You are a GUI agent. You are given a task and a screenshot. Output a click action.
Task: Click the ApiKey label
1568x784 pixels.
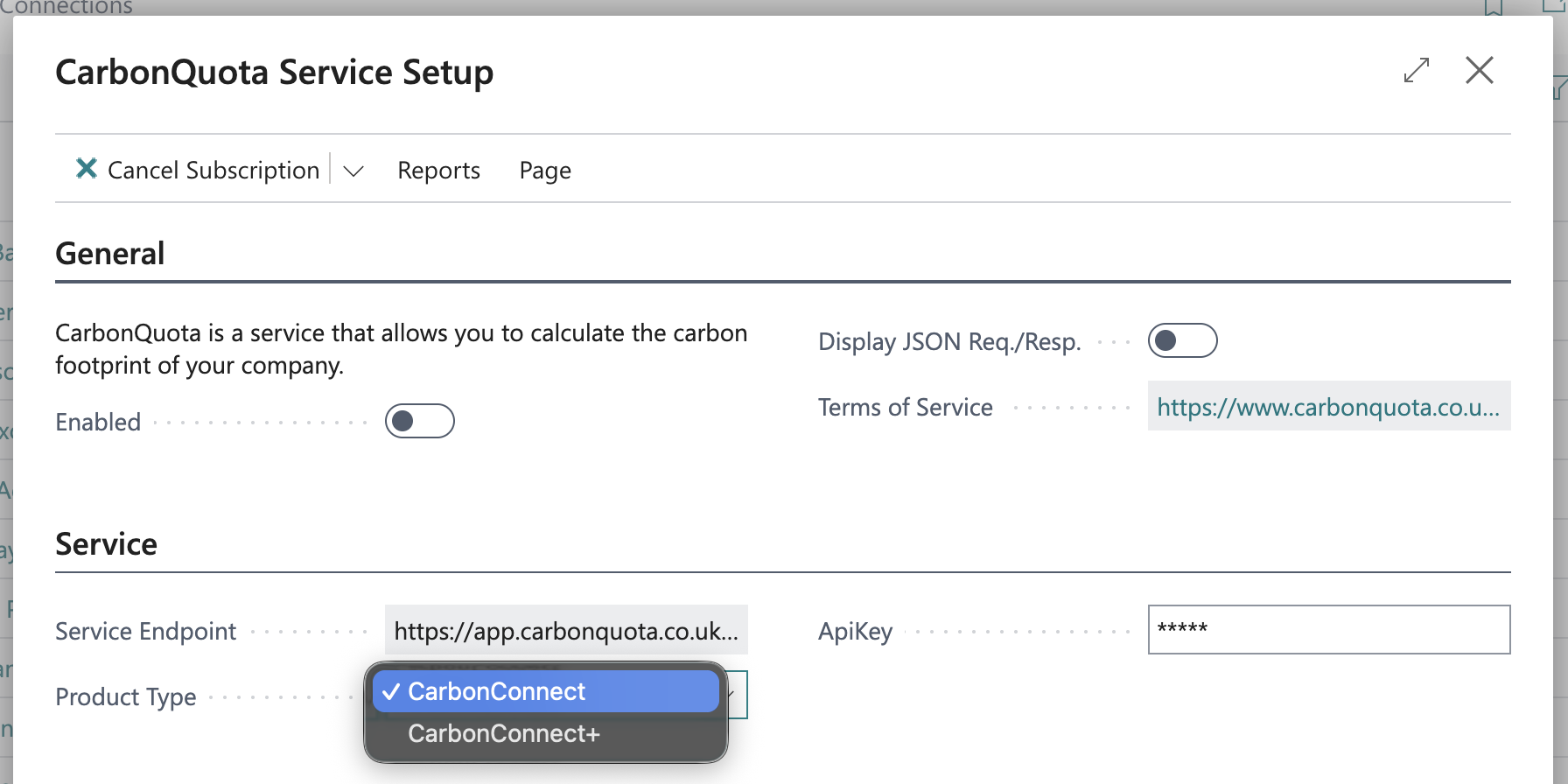[x=856, y=632]
